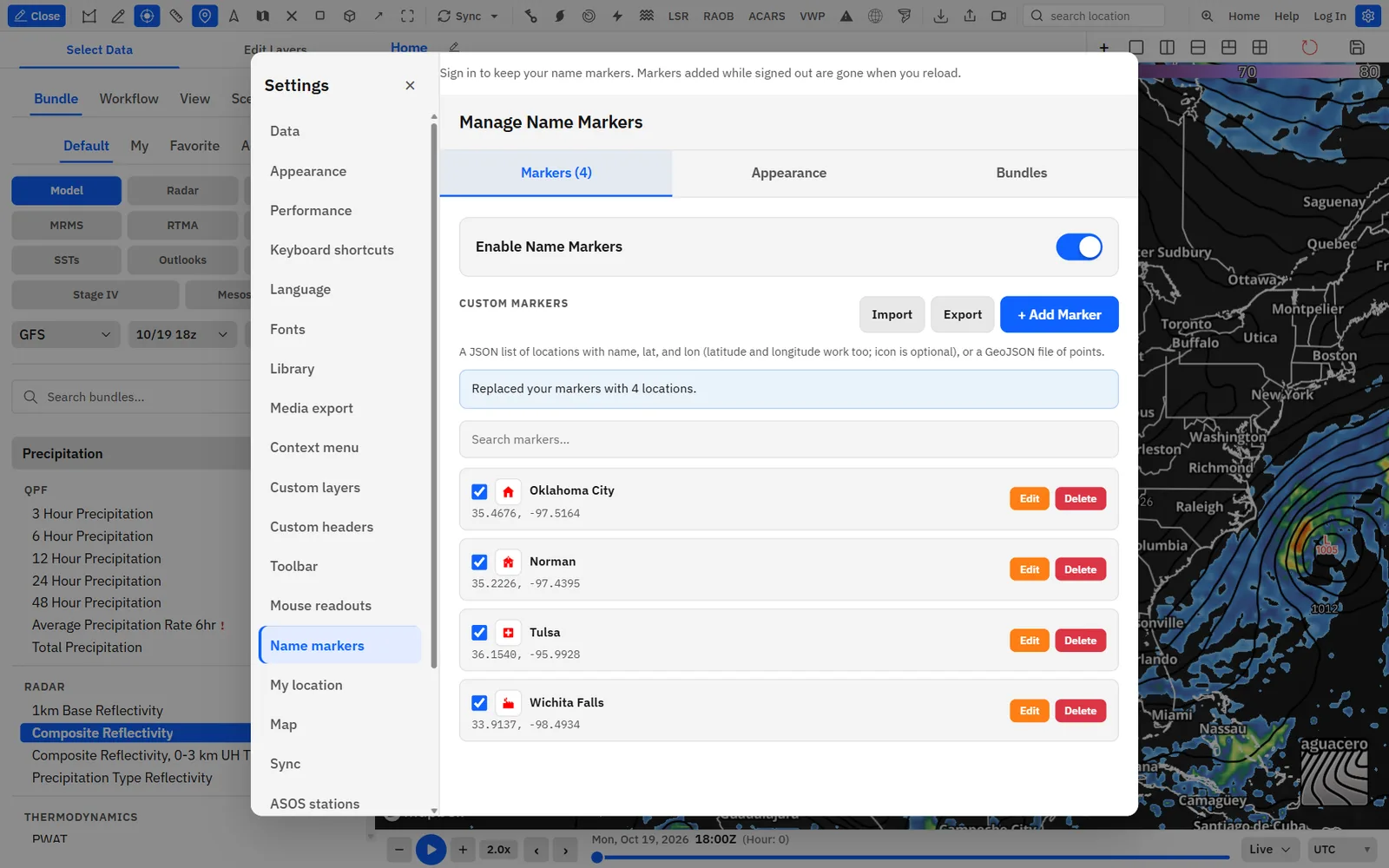The height and width of the screenshot is (868, 1389).
Task: Open the Live mode dropdown
Action: click(x=1270, y=849)
